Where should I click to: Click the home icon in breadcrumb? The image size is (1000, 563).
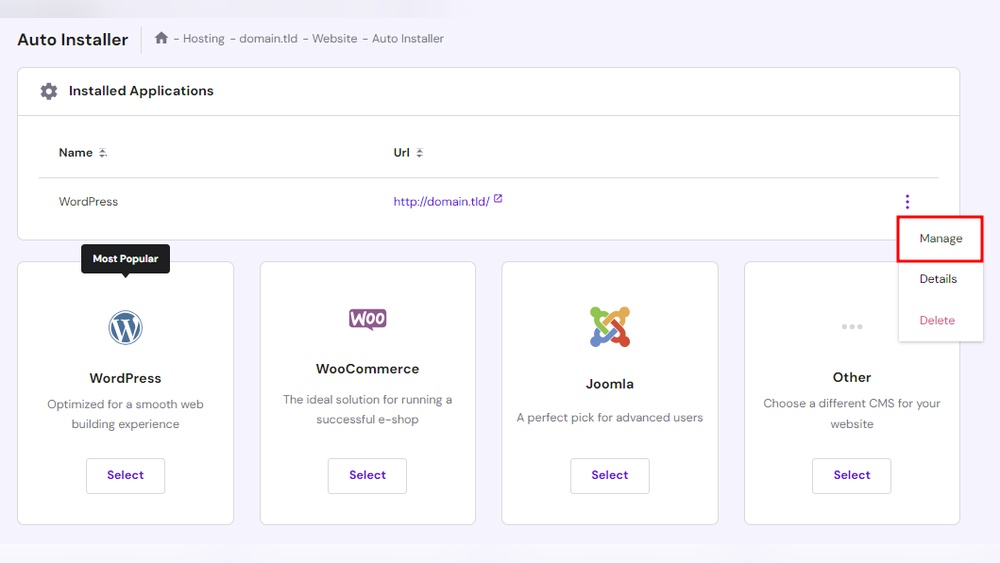pyautogui.click(x=161, y=38)
